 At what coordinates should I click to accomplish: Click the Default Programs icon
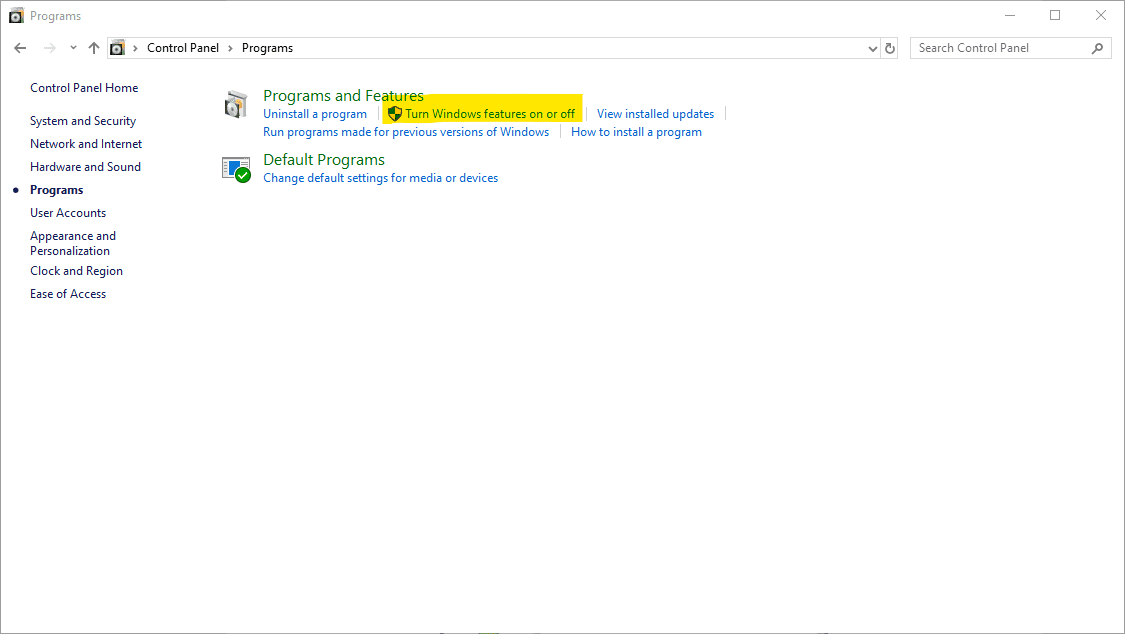[x=236, y=170]
